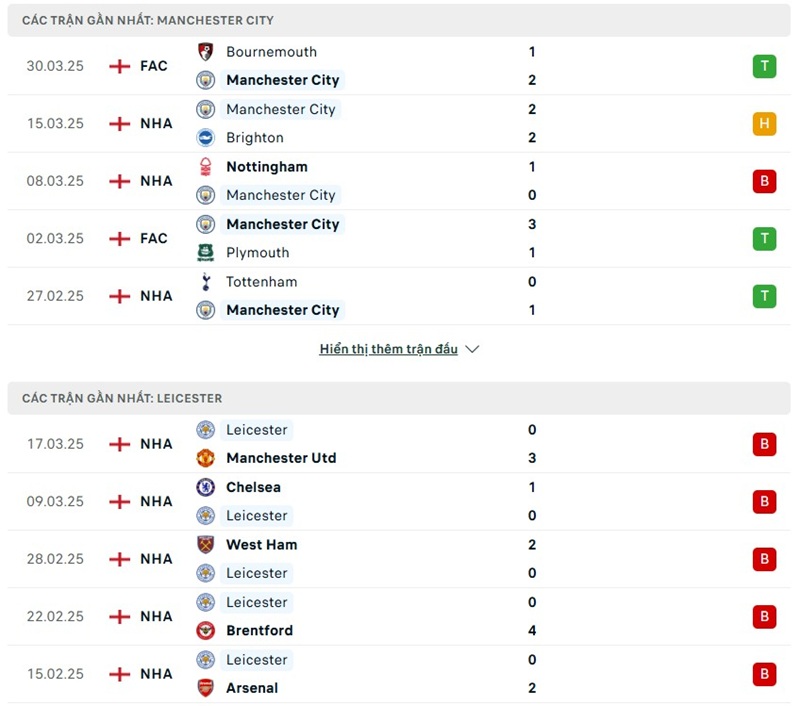Click the Arsenal club crest icon
This screenshot has width=800, height=706.
[206, 688]
